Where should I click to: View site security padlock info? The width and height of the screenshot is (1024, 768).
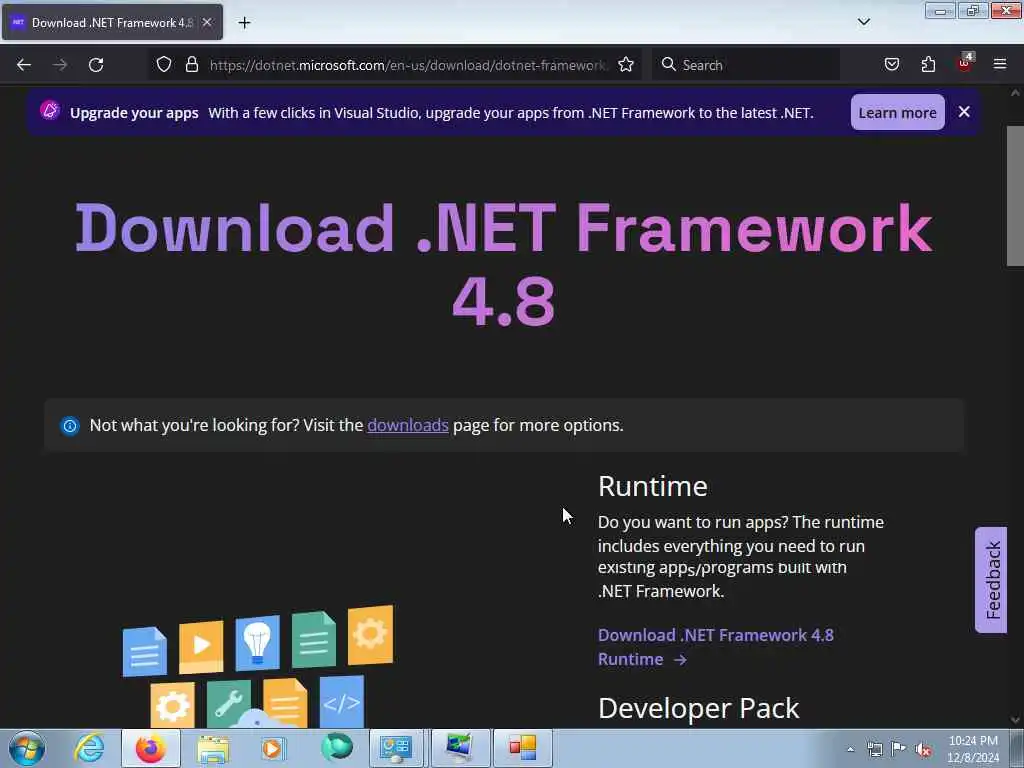(191, 64)
